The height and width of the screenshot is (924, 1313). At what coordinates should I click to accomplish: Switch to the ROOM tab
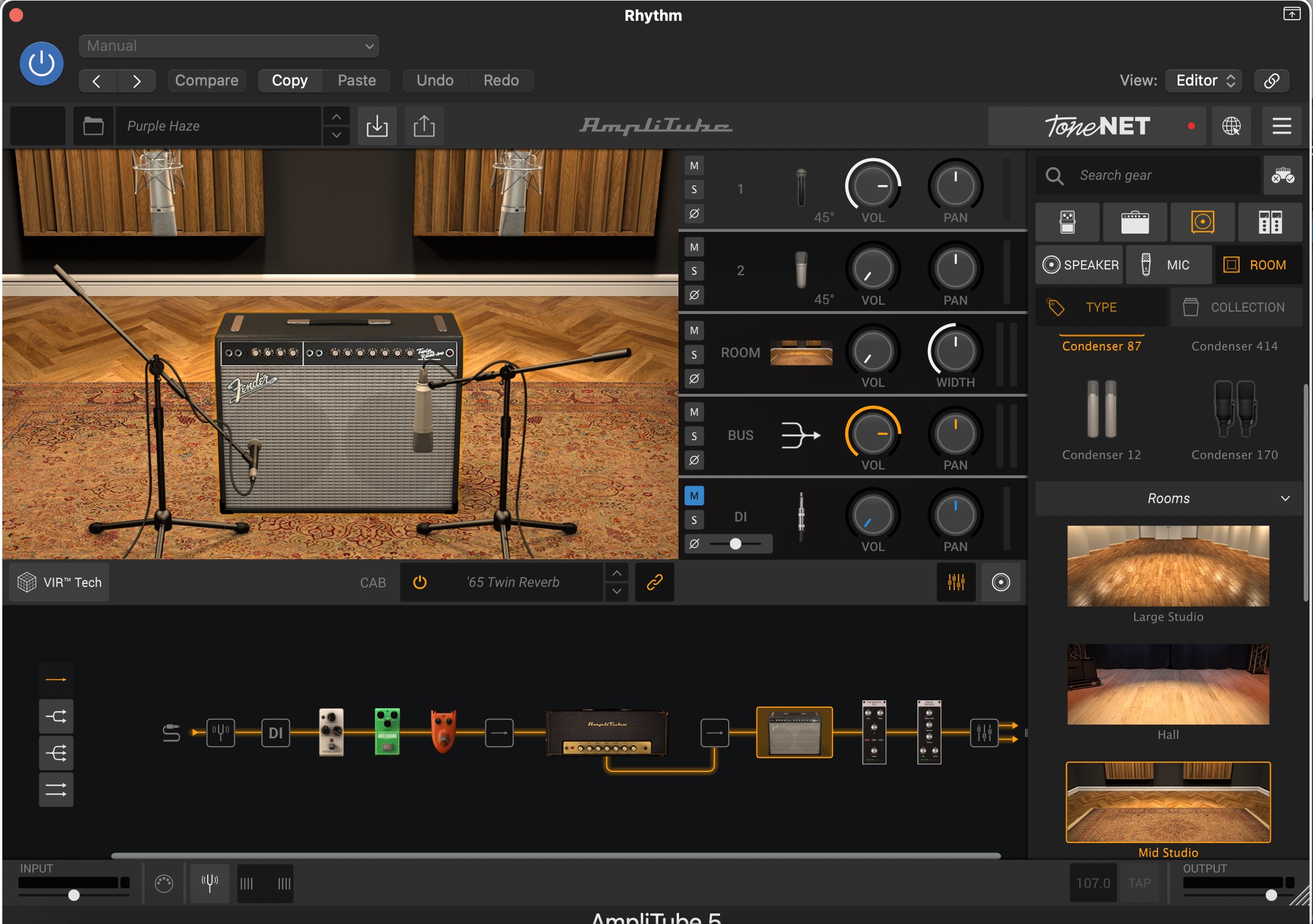pyautogui.click(x=1259, y=265)
